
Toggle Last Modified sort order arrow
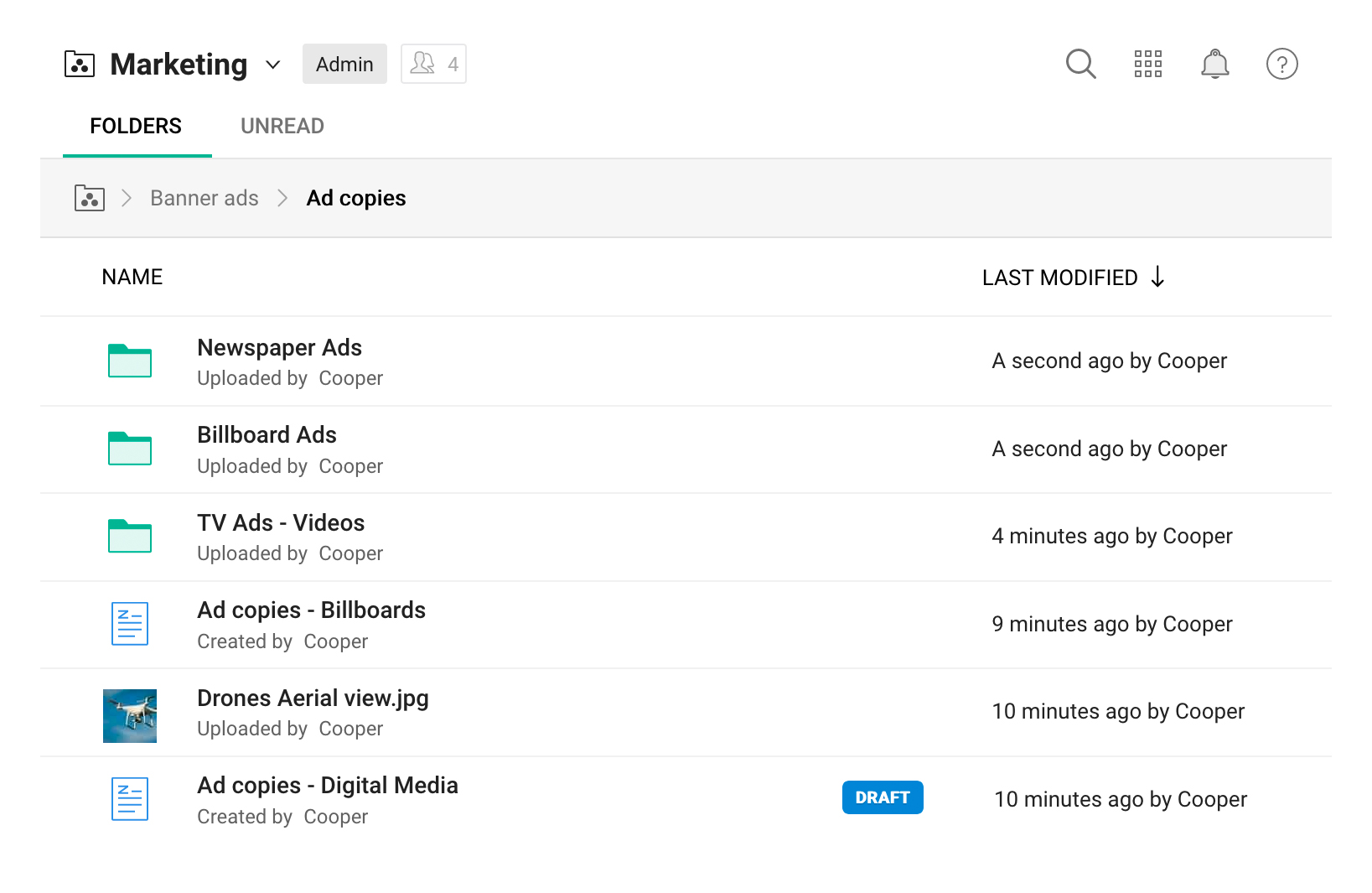1157,277
